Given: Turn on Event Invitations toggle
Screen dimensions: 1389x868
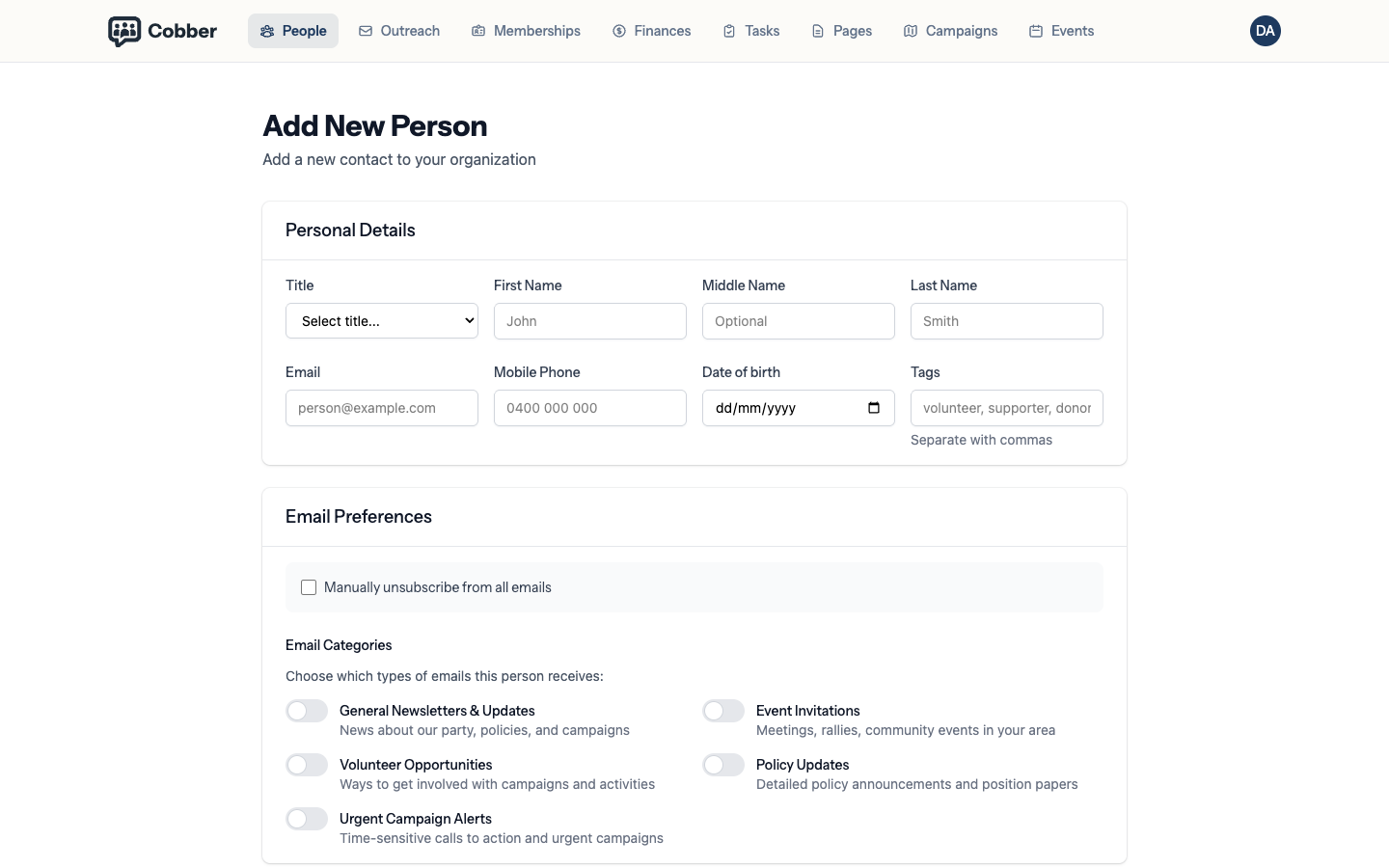Looking at the screenshot, I should tap(723, 711).
